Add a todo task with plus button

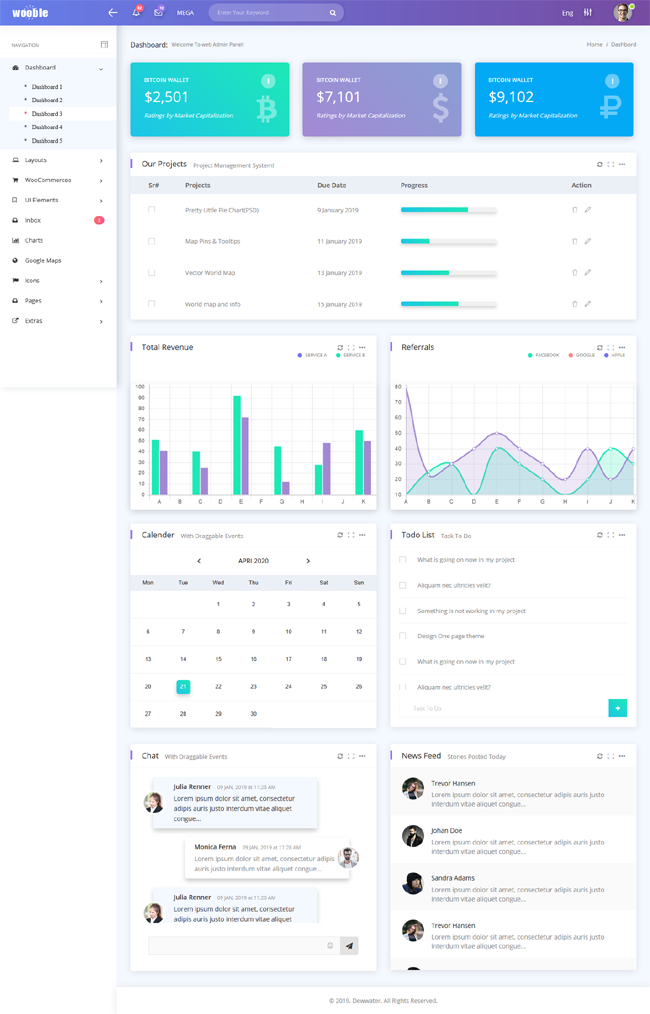coord(618,708)
